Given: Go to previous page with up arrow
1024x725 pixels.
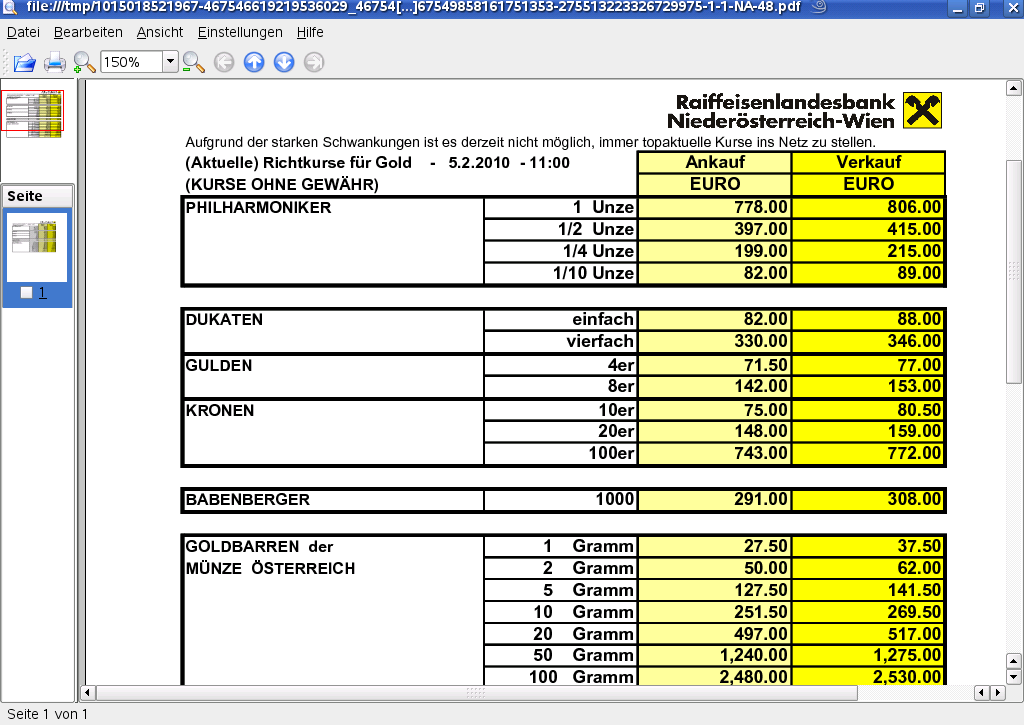Looking at the screenshot, I should tap(254, 63).
